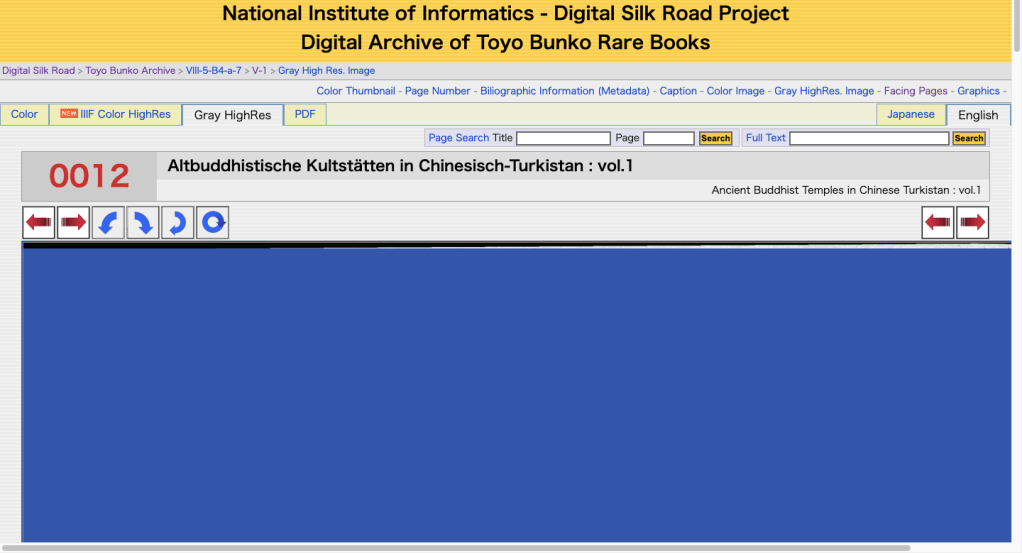The height and width of the screenshot is (553, 1022).
Task: Go to next page using arrow beside rotate icons
Action: [x=73, y=222]
